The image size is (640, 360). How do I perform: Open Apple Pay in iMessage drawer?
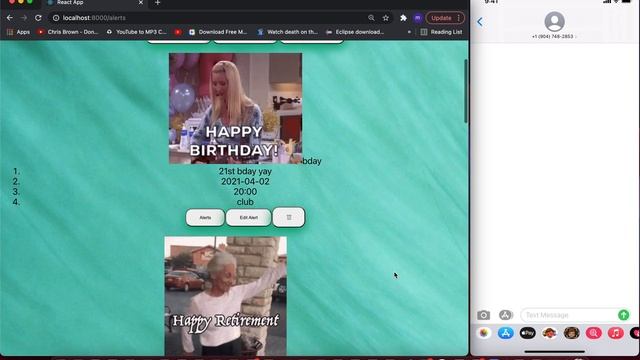click(x=527, y=333)
